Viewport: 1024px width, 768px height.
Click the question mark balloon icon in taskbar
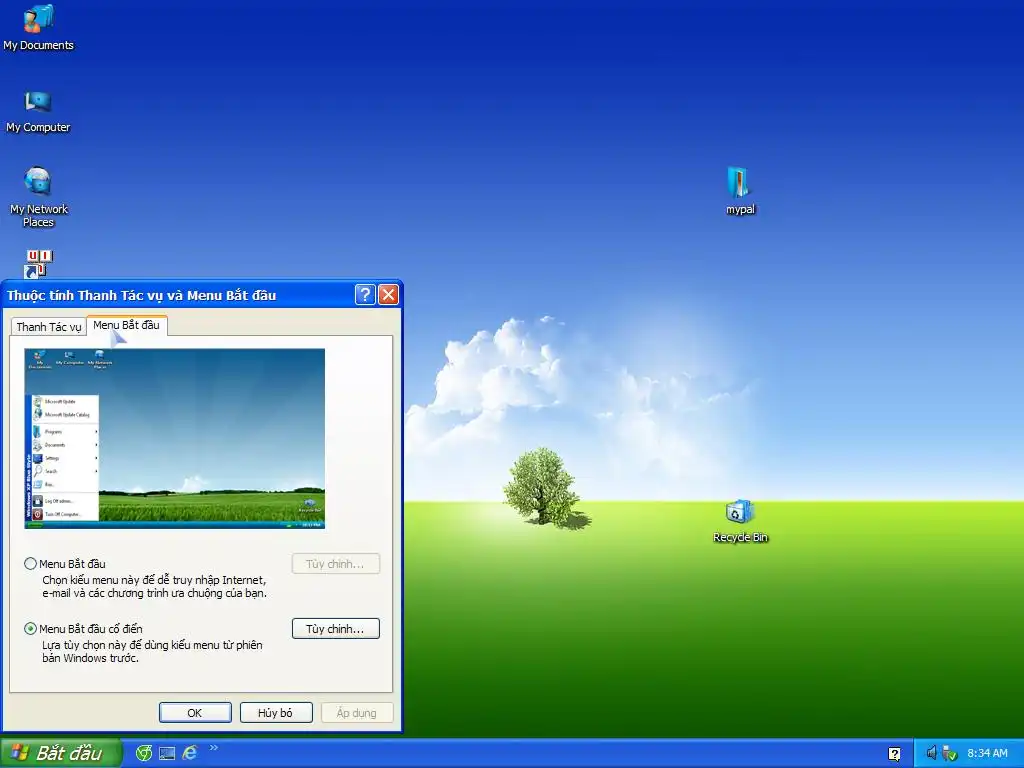(x=894, y=754)
